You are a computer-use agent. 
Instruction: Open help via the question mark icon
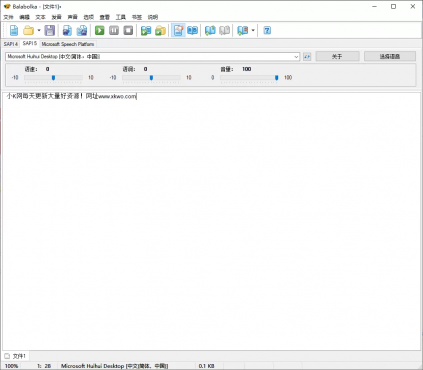(x=267, y=31)
